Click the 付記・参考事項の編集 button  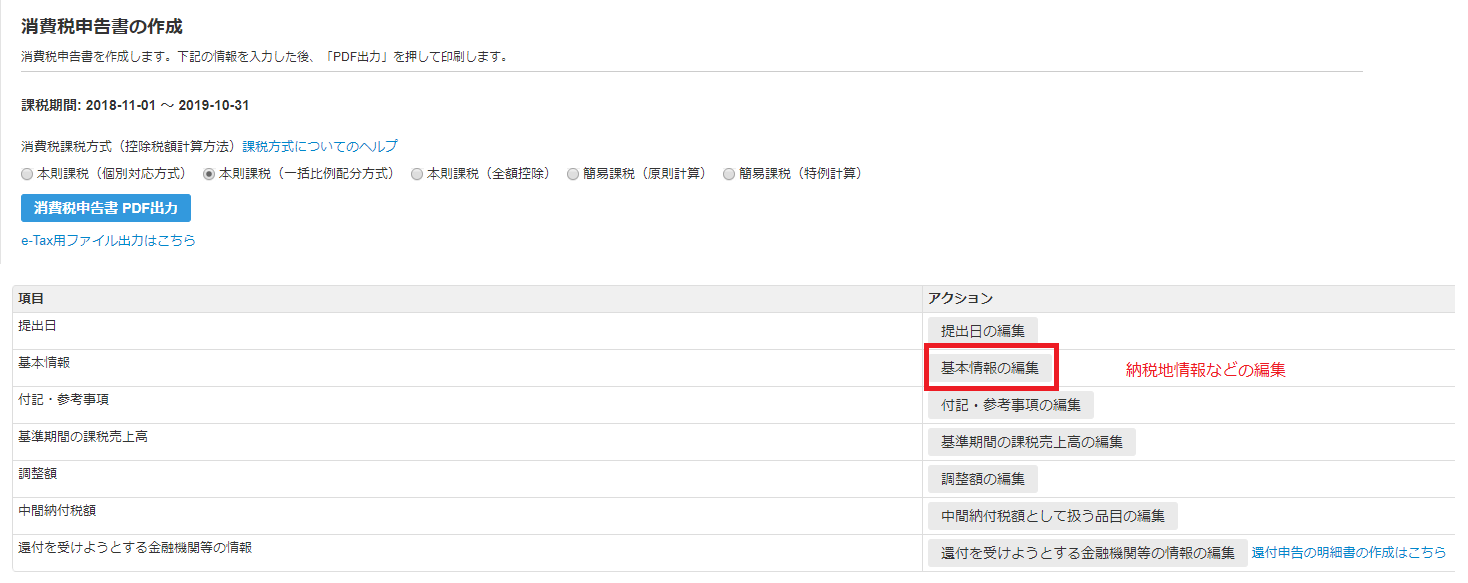(1010, 405)
